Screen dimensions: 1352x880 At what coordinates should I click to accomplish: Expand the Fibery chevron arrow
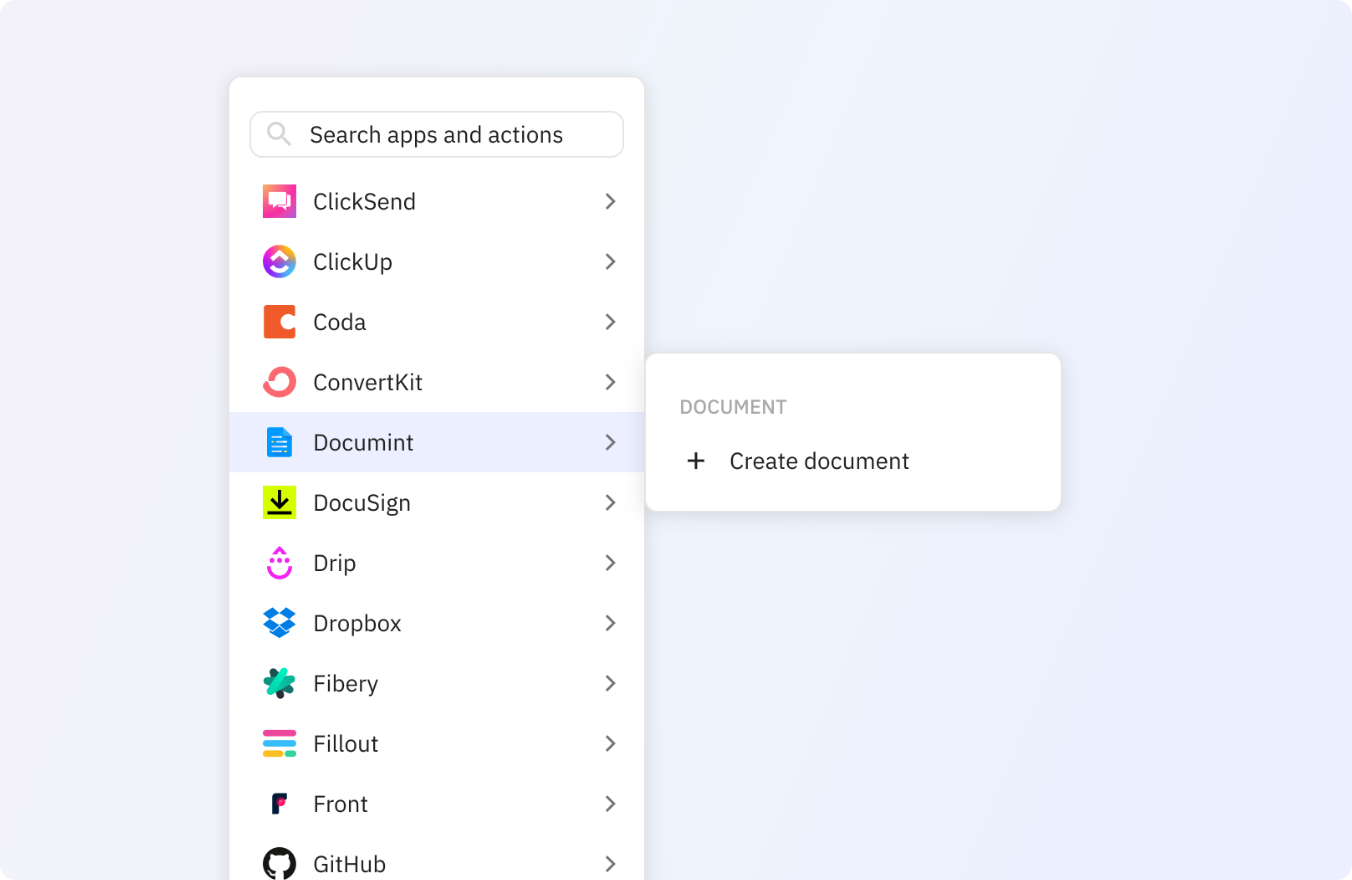point(610,683)
